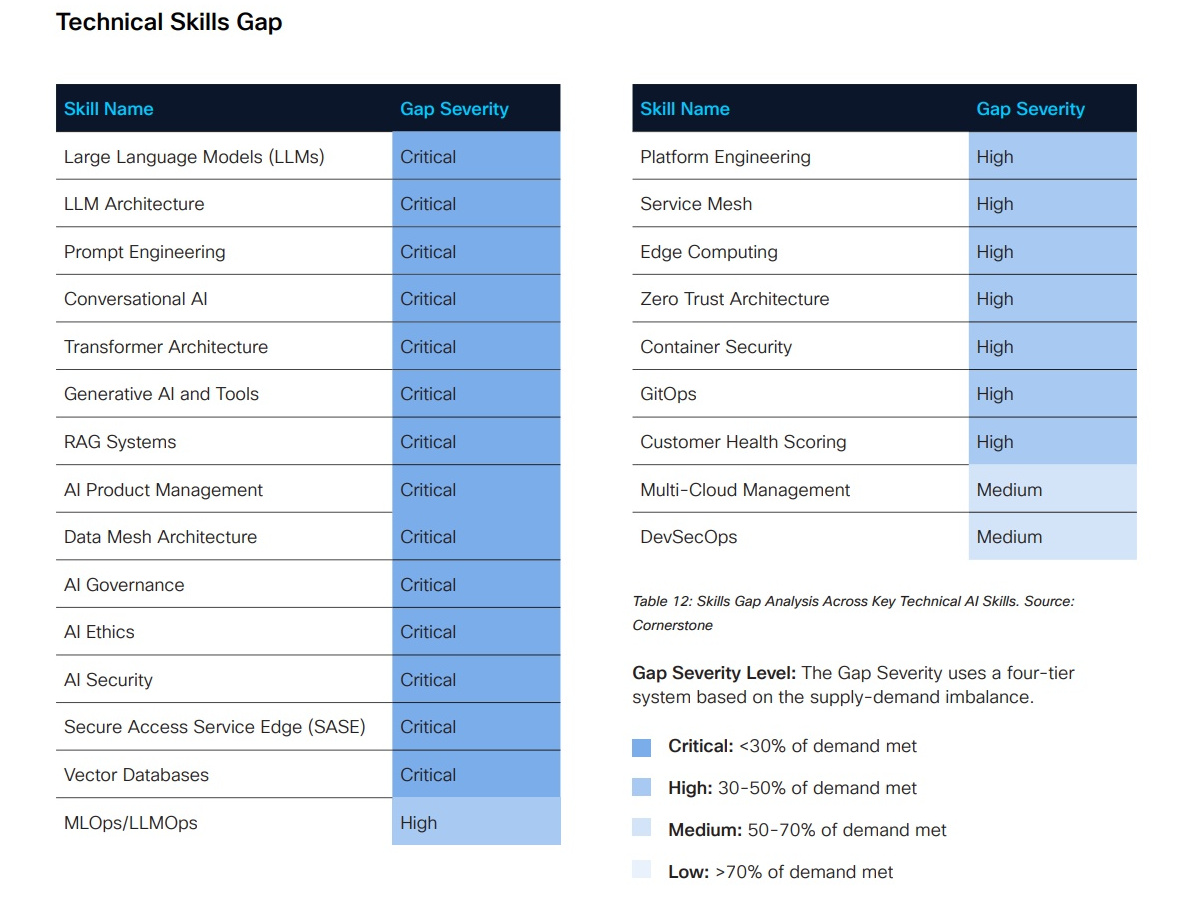Select the "RAG Systems" skill name
Image resolution: width=1187 pixels, height=900 pixels.
point(120,442)
